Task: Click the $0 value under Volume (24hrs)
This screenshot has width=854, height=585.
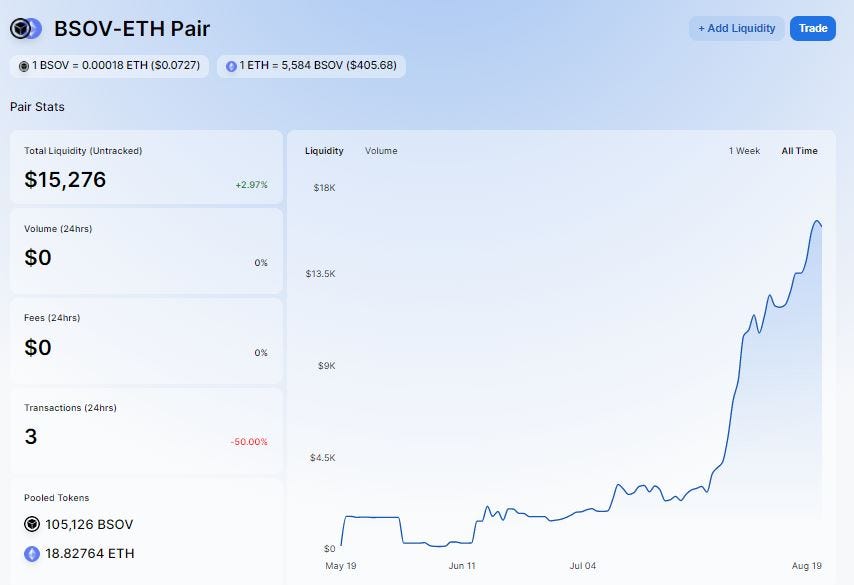Action: pos(38,258)
